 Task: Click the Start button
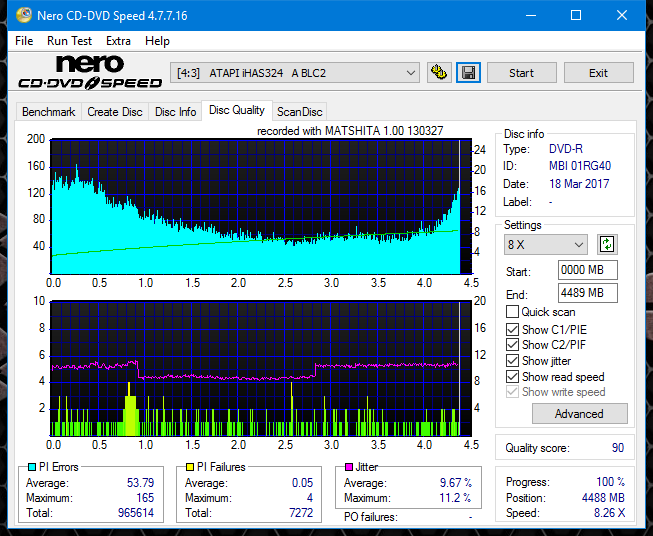tap(521, 73)
